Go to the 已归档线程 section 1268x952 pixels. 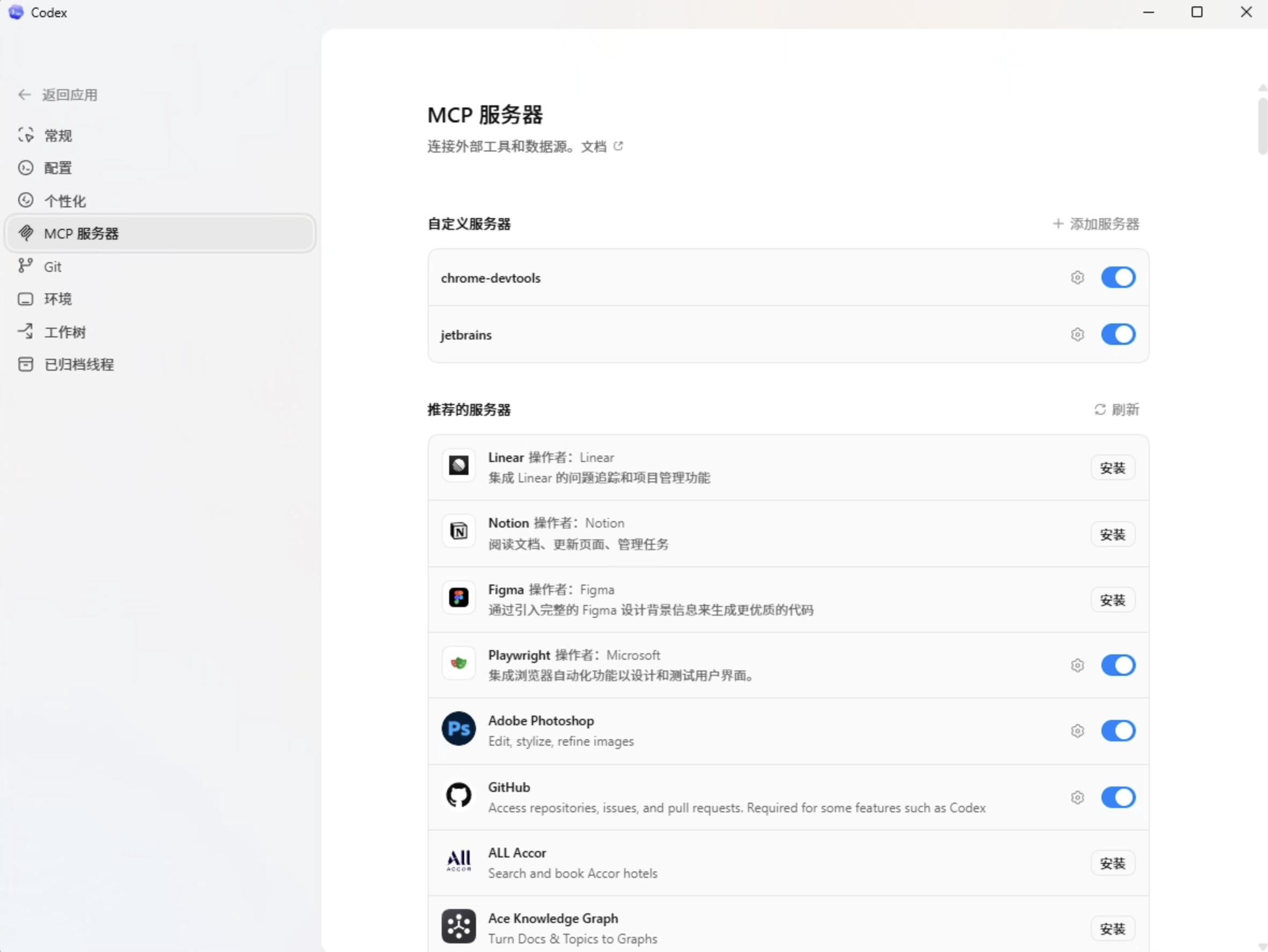[x=79, y=365]
